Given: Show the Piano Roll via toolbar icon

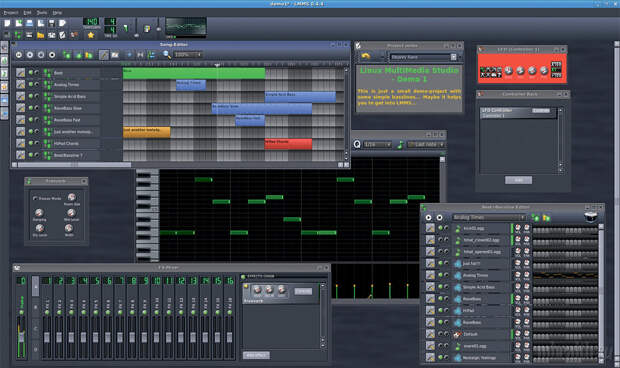Looking at the screenshot, I should [29, 35].
